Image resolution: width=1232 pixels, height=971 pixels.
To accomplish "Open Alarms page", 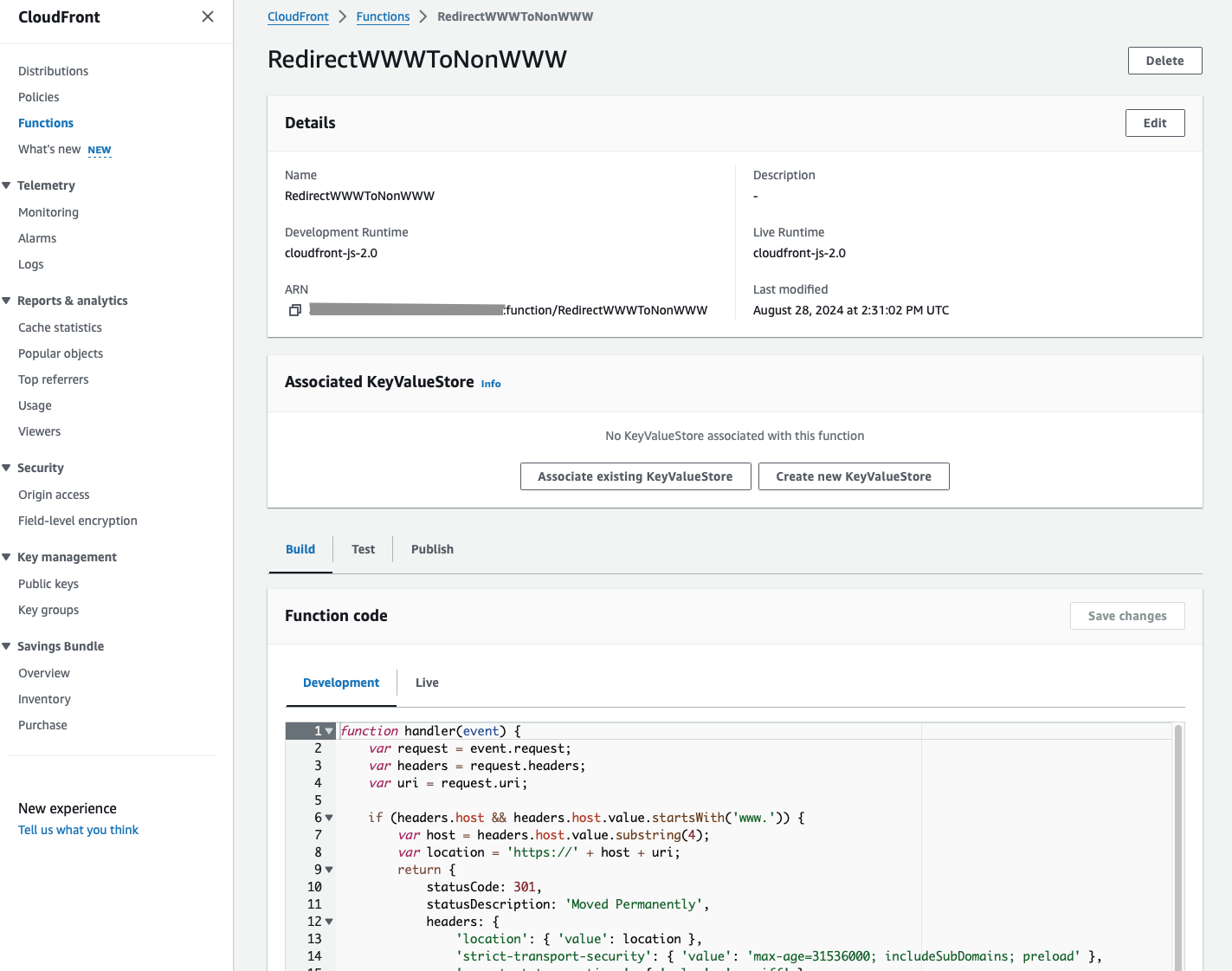I will pyautogui.click(x=37, y=238).
